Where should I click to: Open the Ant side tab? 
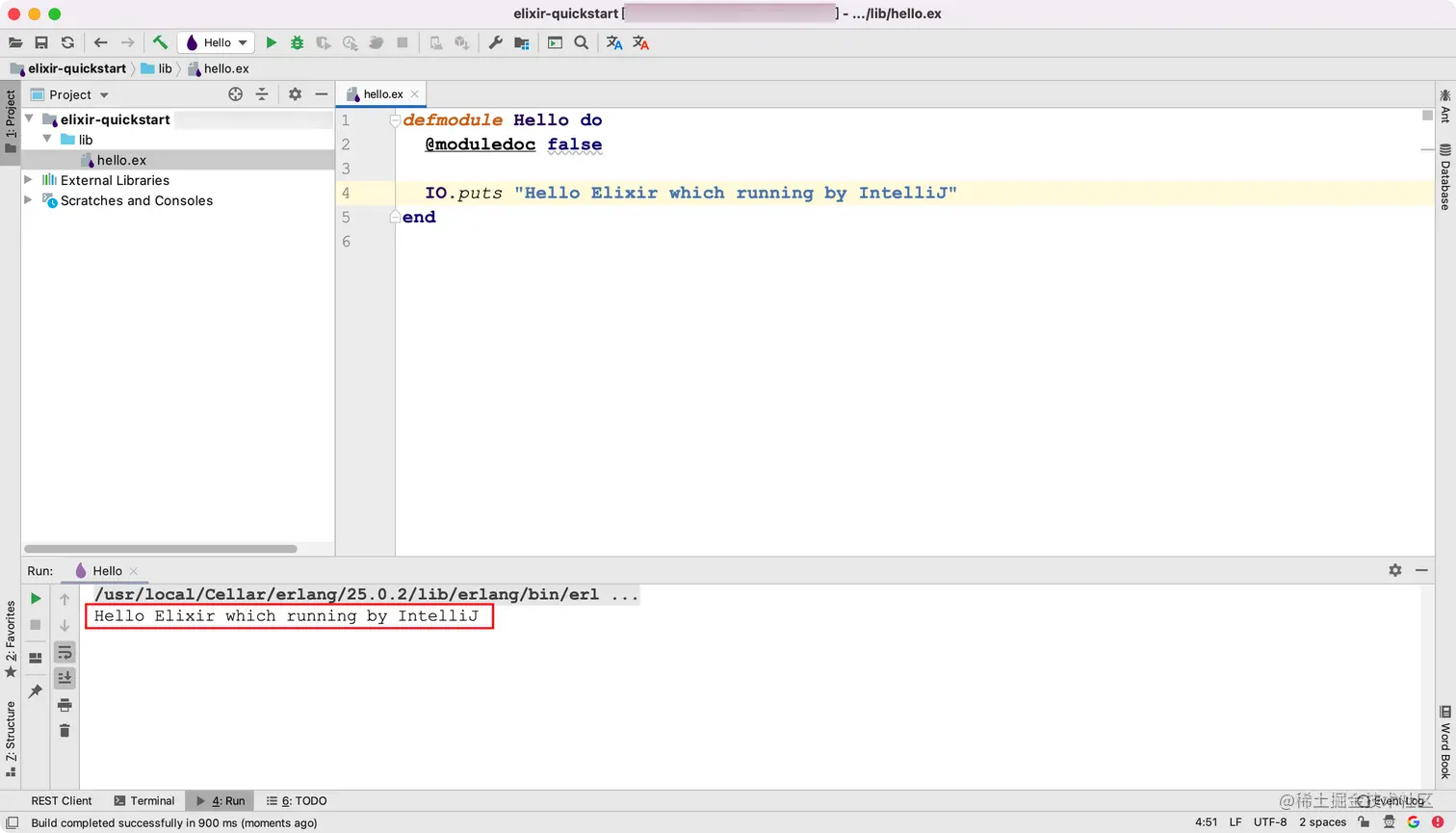point(1445,106)
